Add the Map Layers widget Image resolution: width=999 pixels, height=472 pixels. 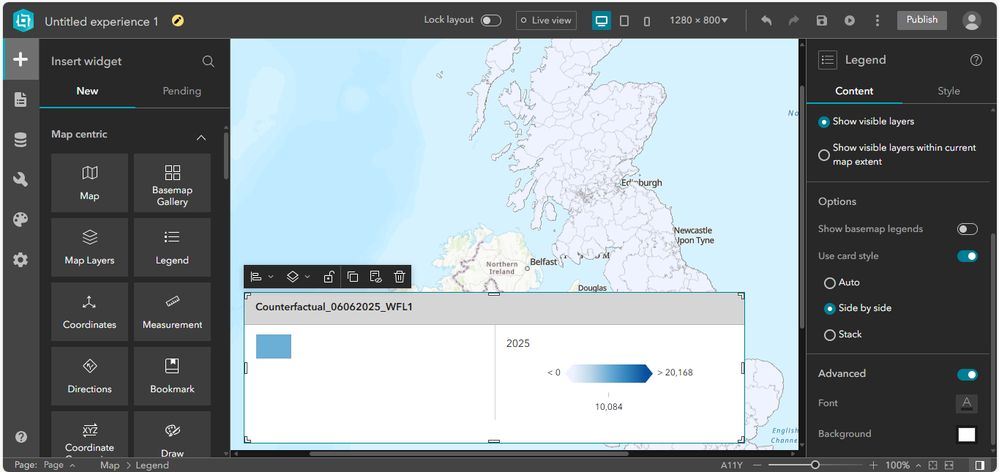[x=89, y=247]
